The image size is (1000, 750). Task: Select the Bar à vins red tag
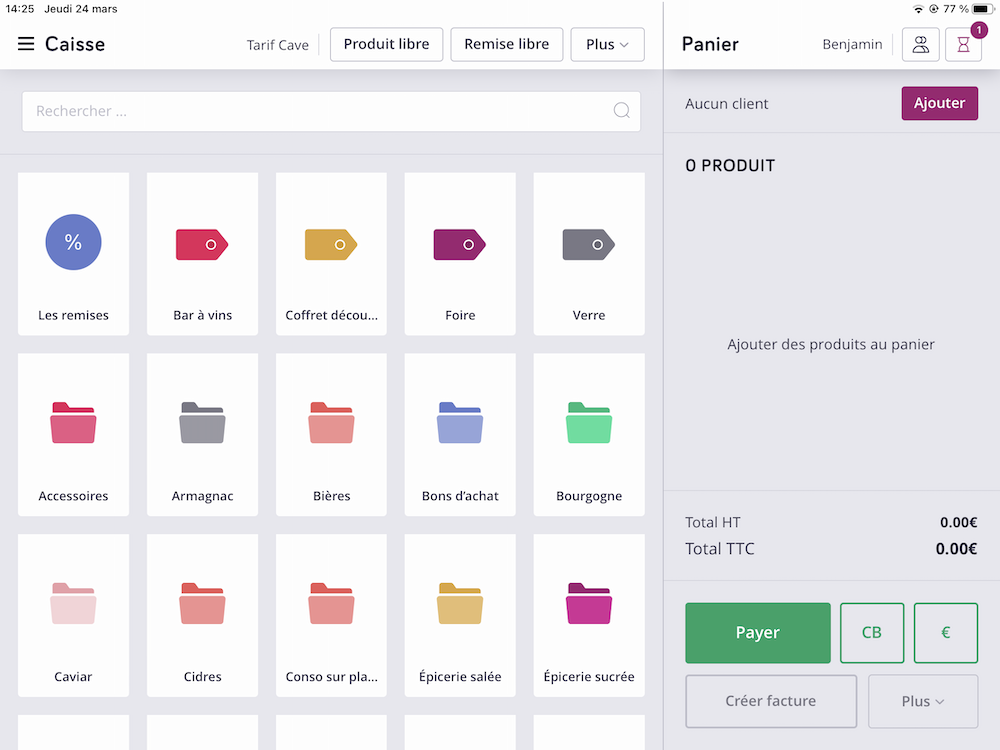[202, 254]
